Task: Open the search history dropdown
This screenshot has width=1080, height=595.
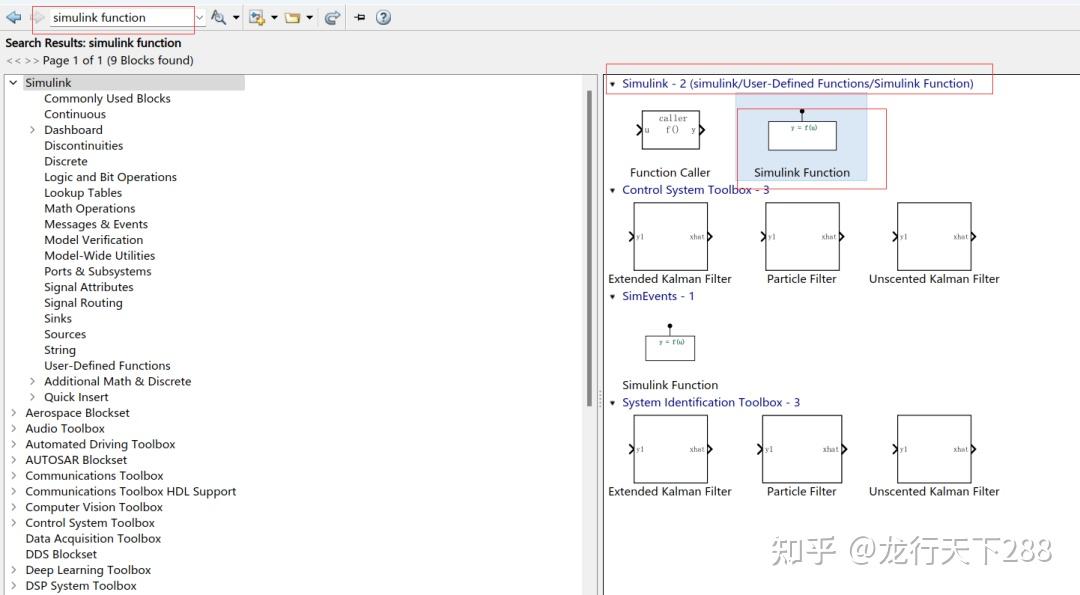Action: pos(200,18)
